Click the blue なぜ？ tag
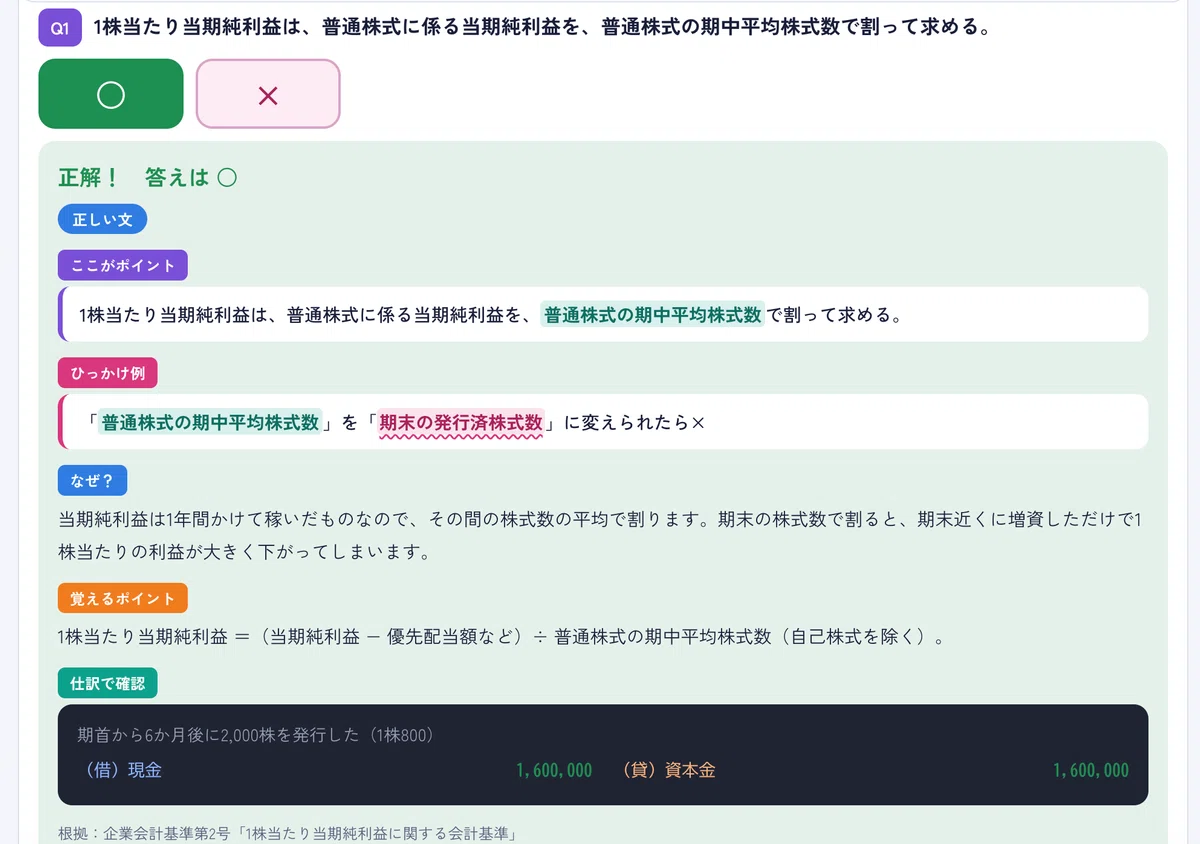The width and height of the screenshot is (1200, 844). click(x=93, y=480)
